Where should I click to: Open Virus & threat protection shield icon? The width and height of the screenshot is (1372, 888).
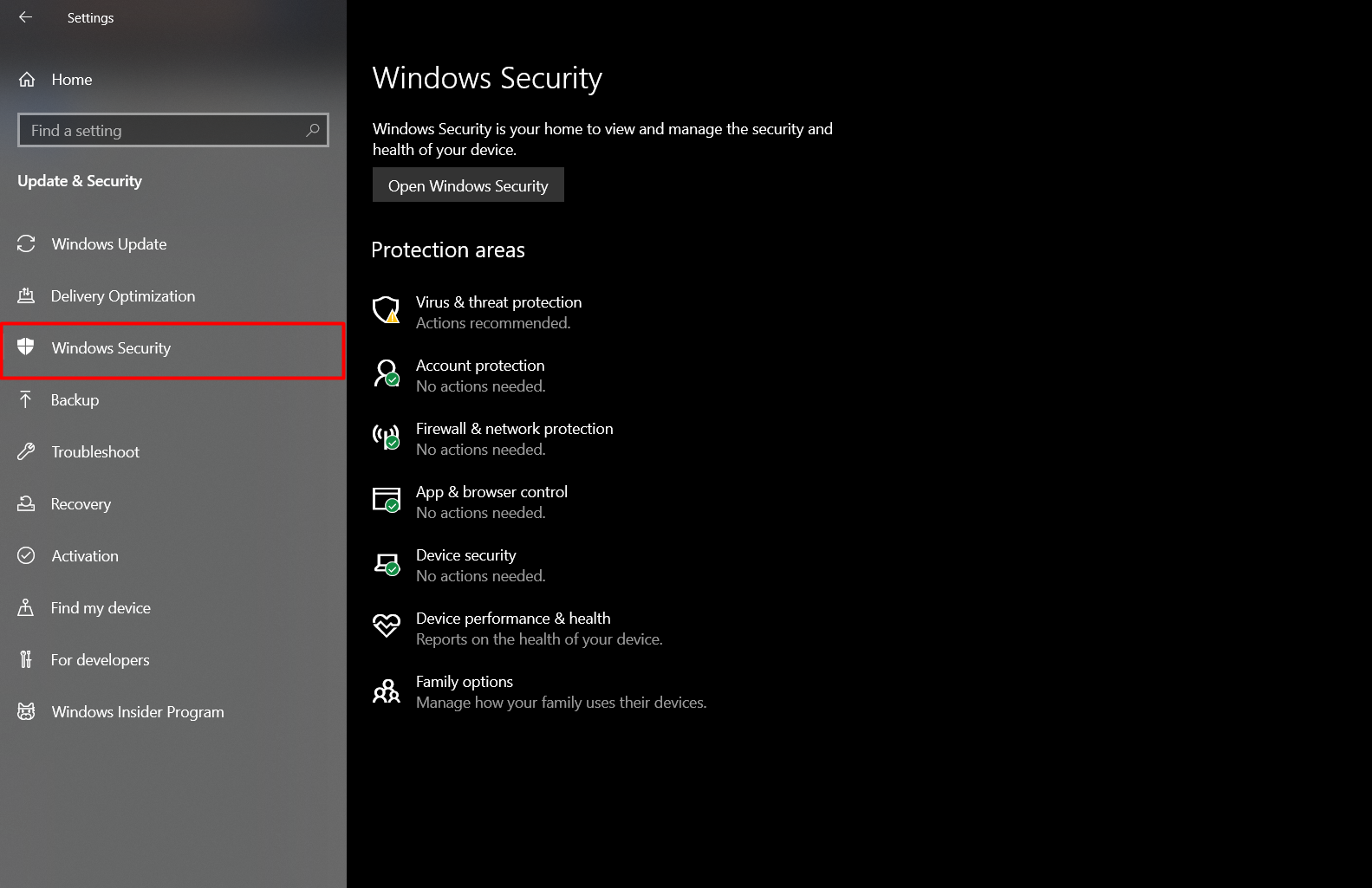click(386, 310)
